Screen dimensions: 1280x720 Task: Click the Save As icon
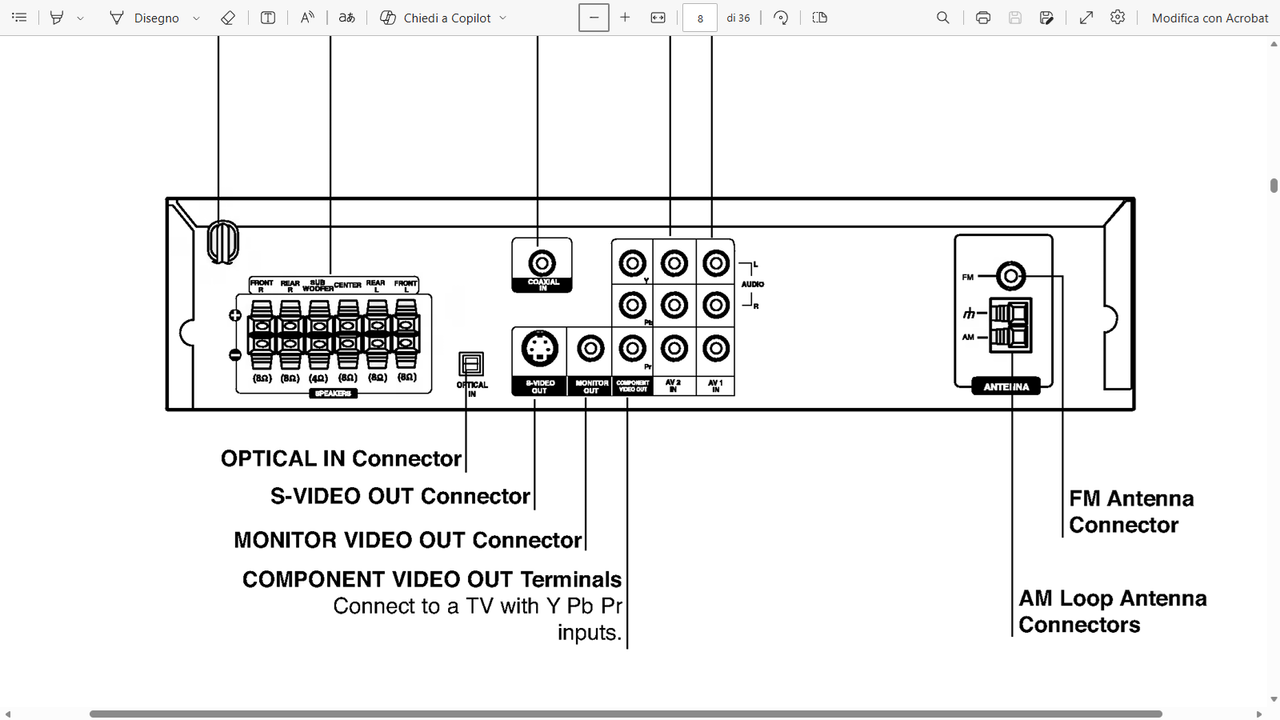pos(1047,18)
